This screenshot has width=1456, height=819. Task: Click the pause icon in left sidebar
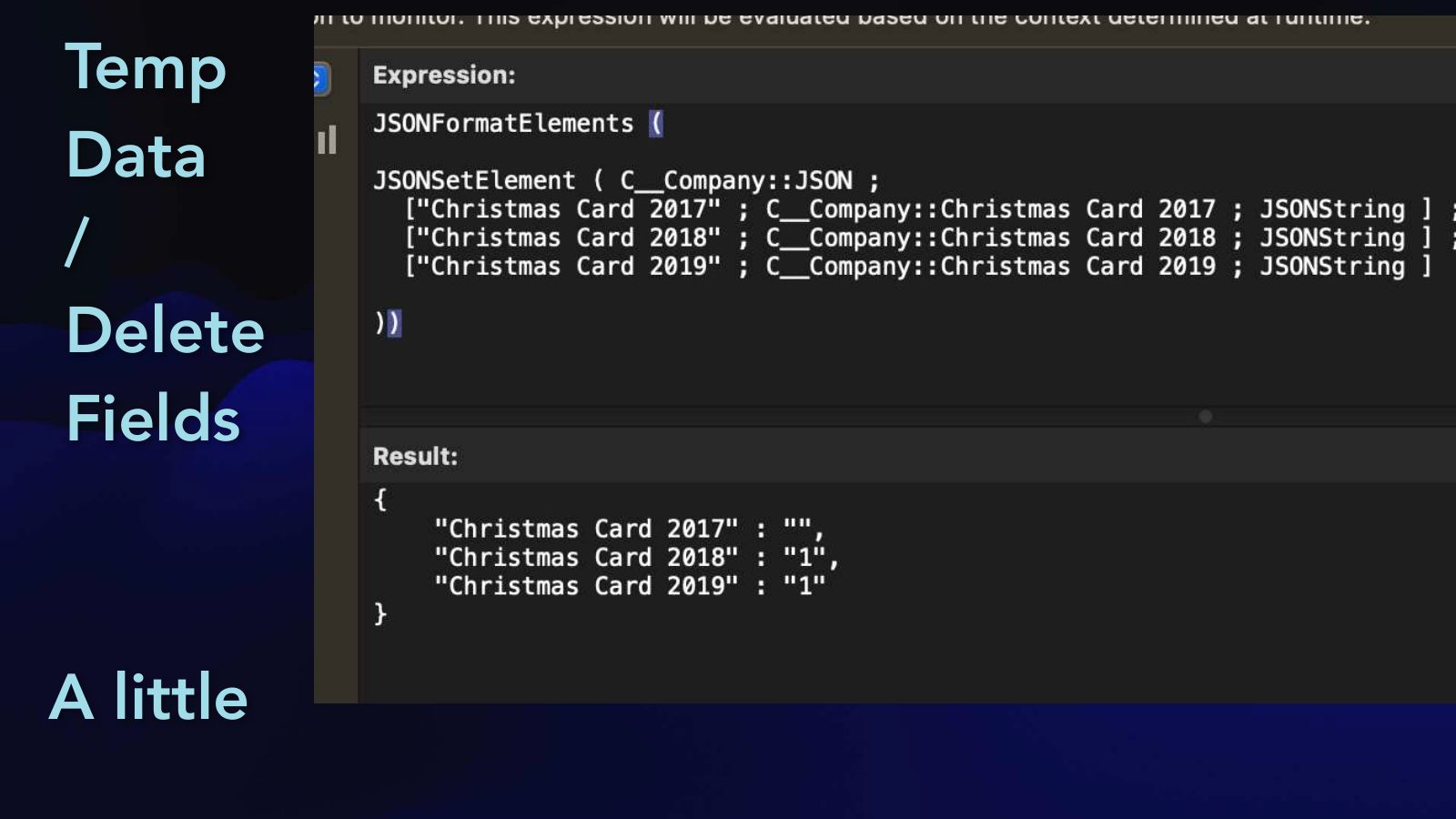[327, 140]
